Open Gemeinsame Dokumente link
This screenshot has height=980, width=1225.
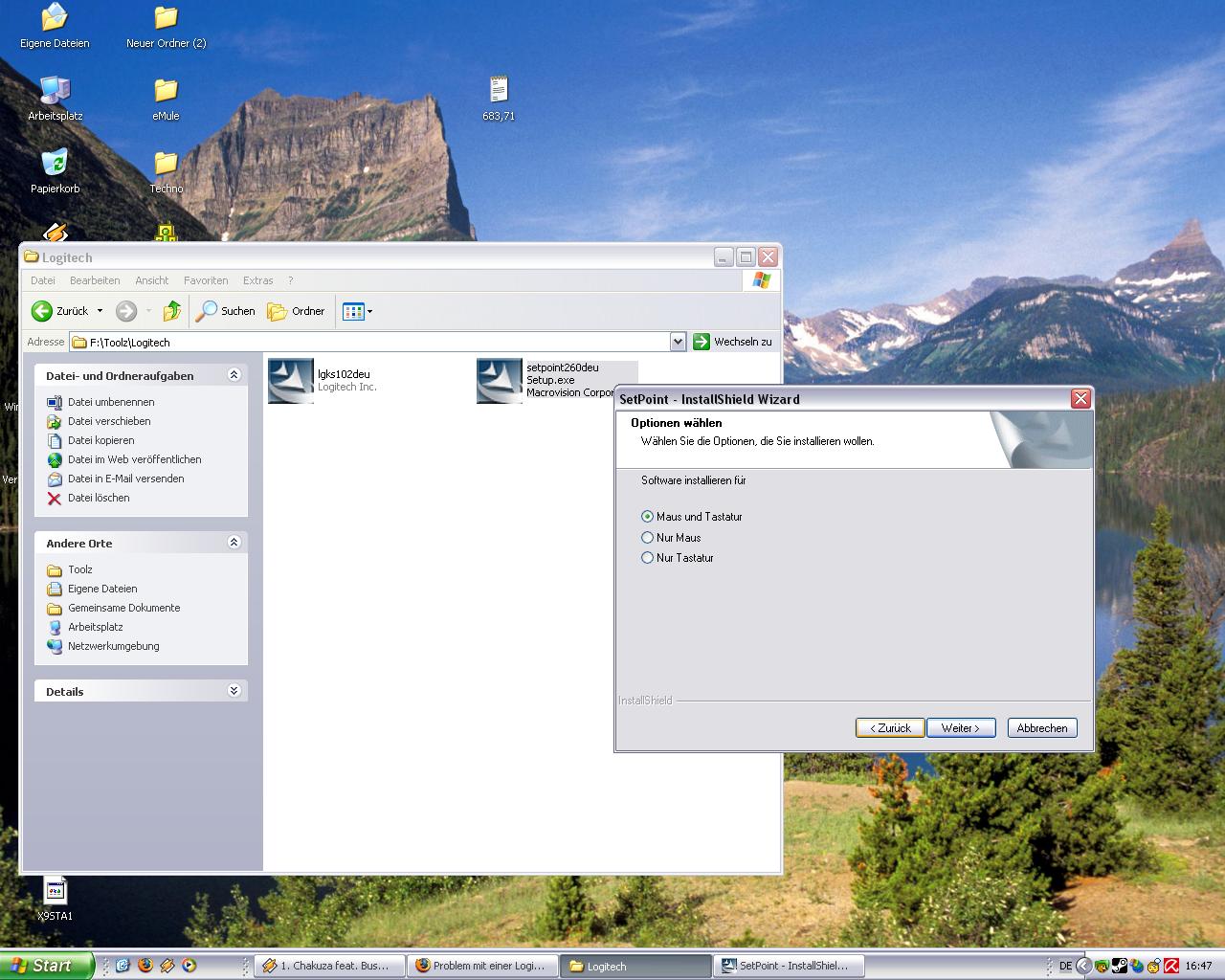tap(123, 608)
